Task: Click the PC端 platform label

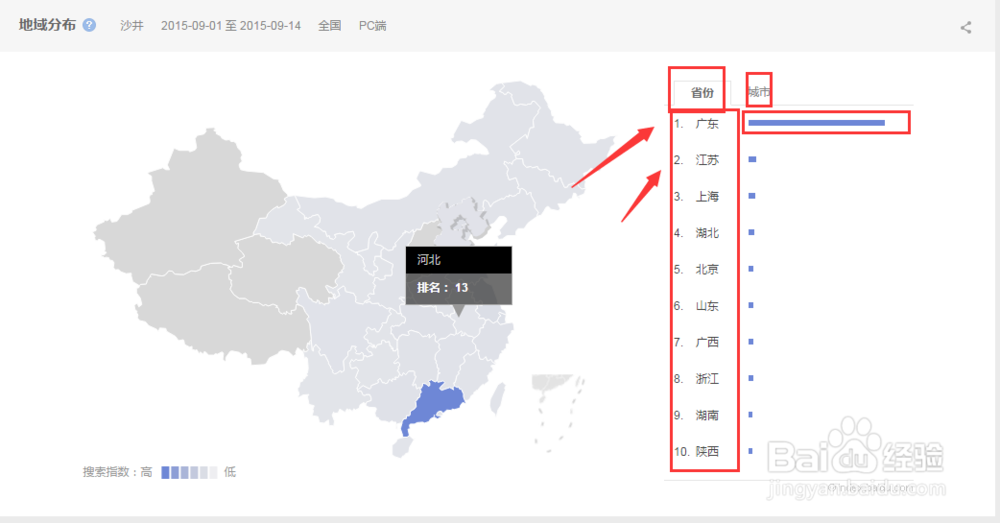Action: click(372, 26)
